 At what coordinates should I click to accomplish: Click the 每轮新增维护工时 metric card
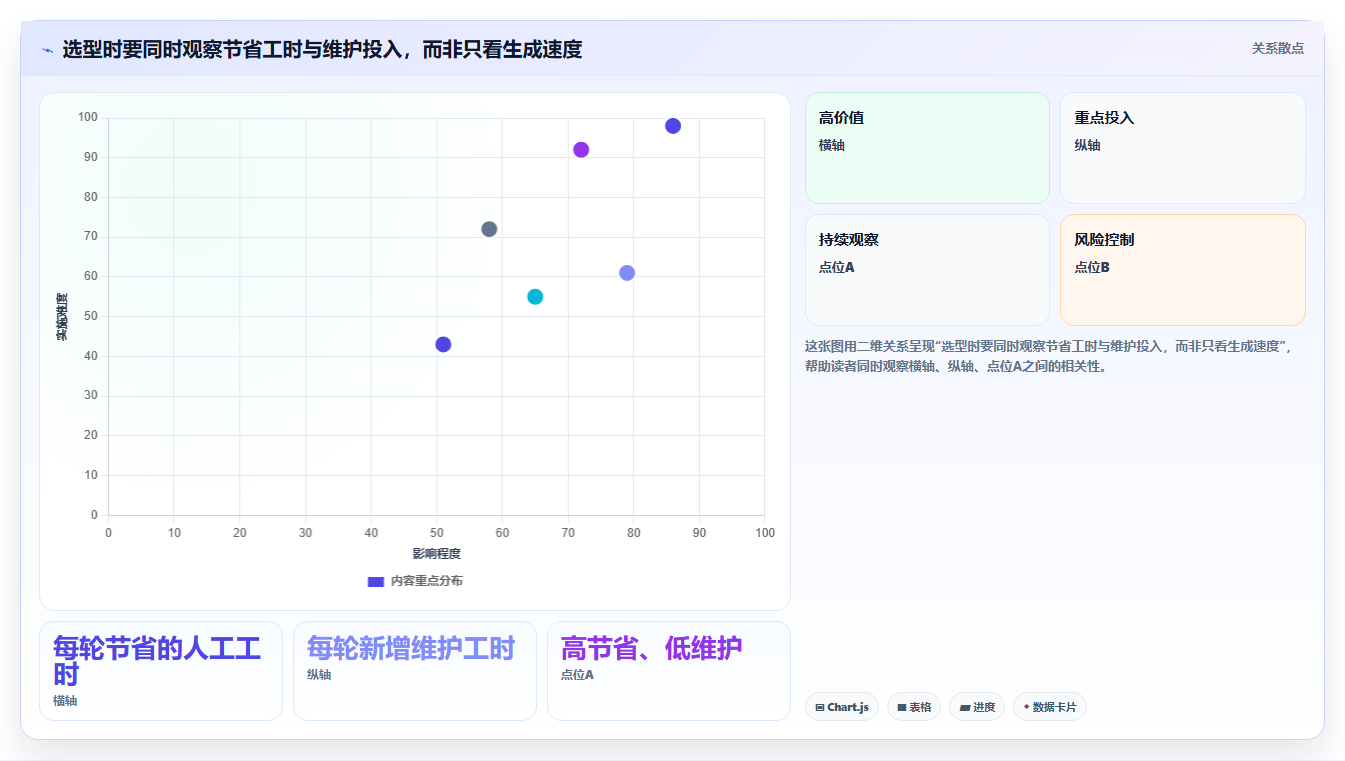pyautogui.click(x=415, y=671)
